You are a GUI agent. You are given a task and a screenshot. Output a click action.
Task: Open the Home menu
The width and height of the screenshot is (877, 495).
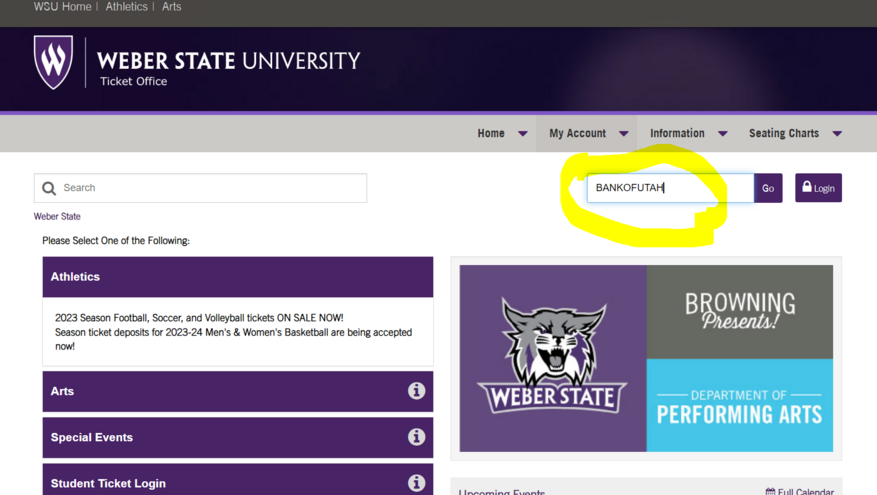click(x=491, y=133)
